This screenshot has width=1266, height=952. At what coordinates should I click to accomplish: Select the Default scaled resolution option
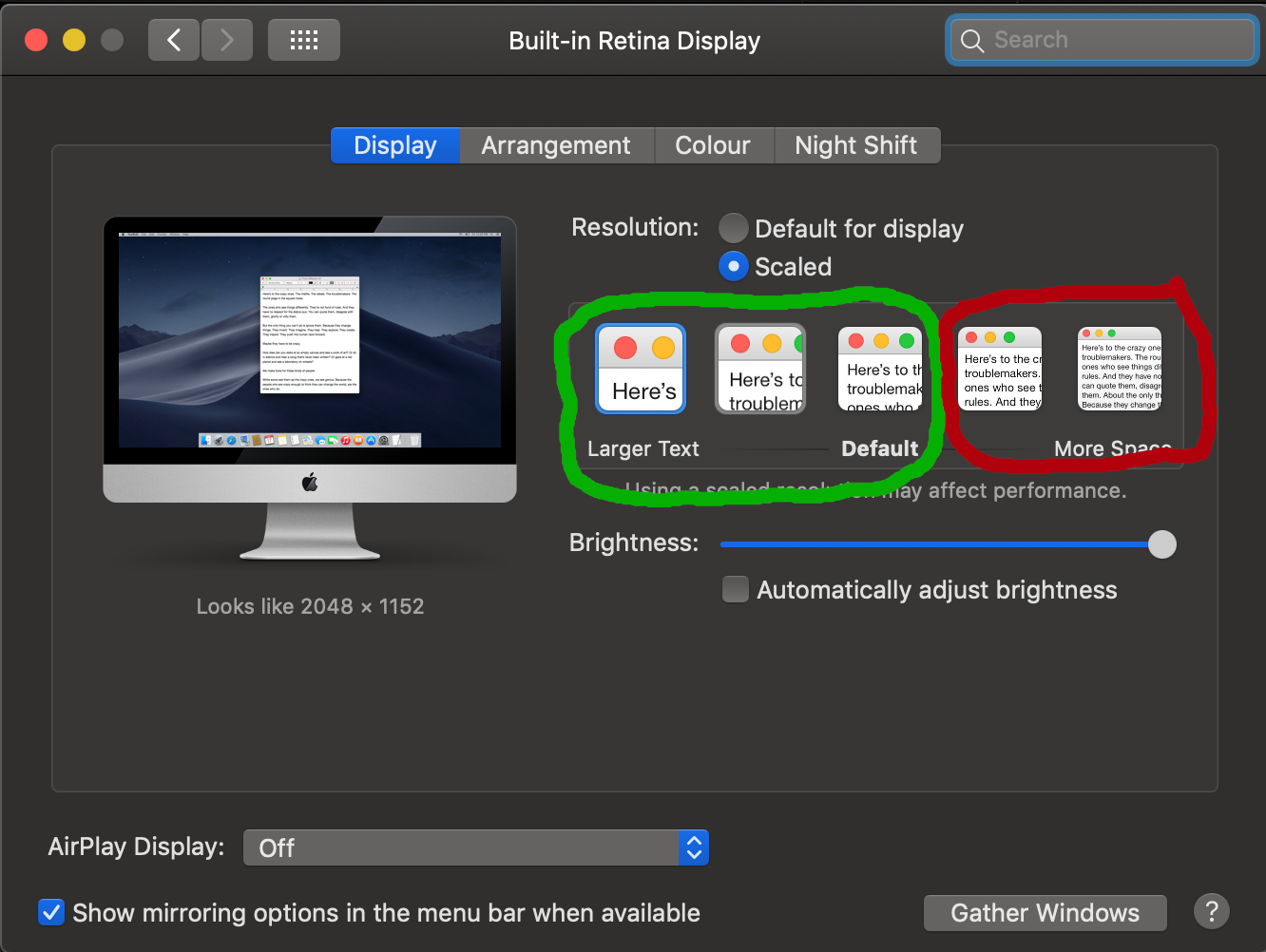879,369
